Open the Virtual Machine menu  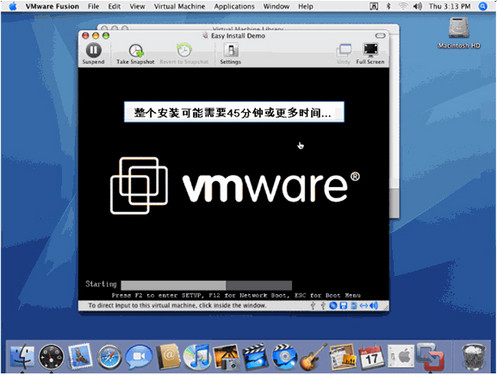[179, 6]
